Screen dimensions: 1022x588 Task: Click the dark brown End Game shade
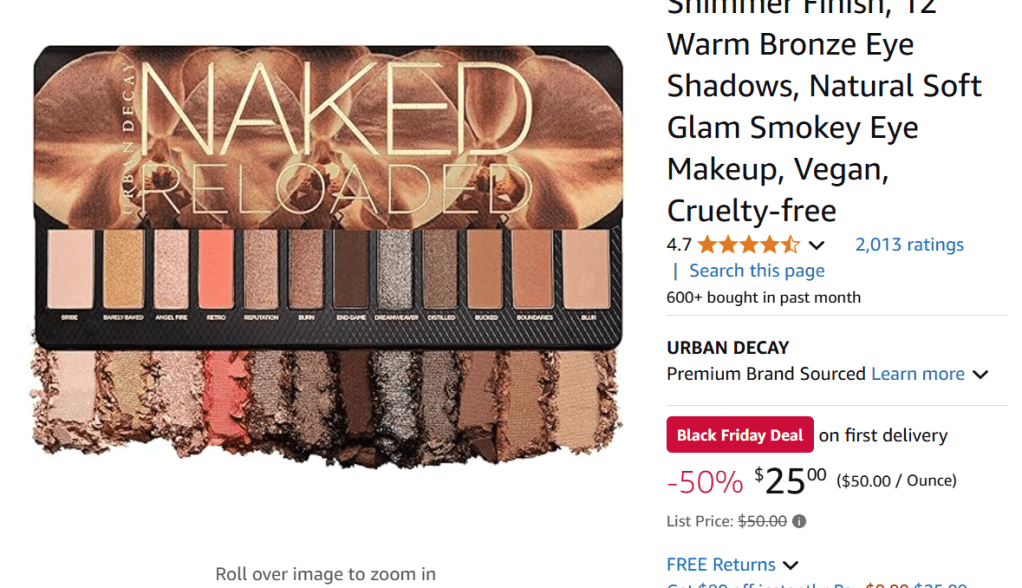[351, 269]
